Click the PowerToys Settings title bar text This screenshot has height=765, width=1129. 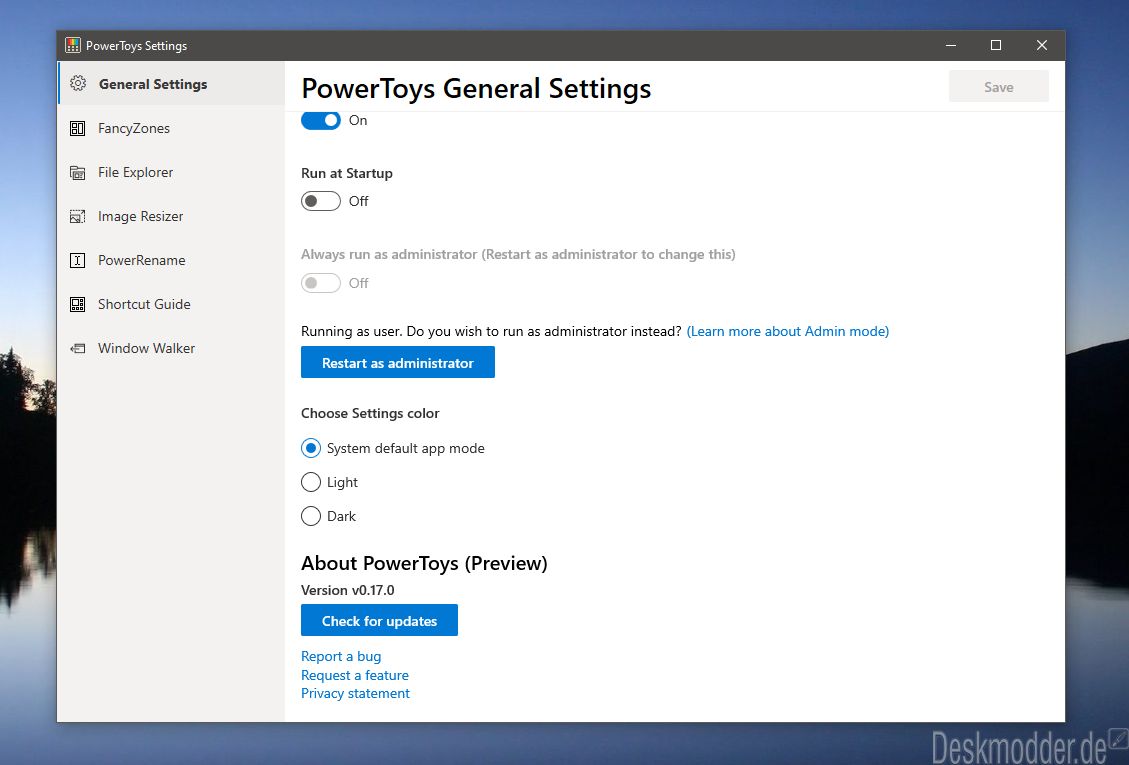pyautogui.click(x=136, y=45)
